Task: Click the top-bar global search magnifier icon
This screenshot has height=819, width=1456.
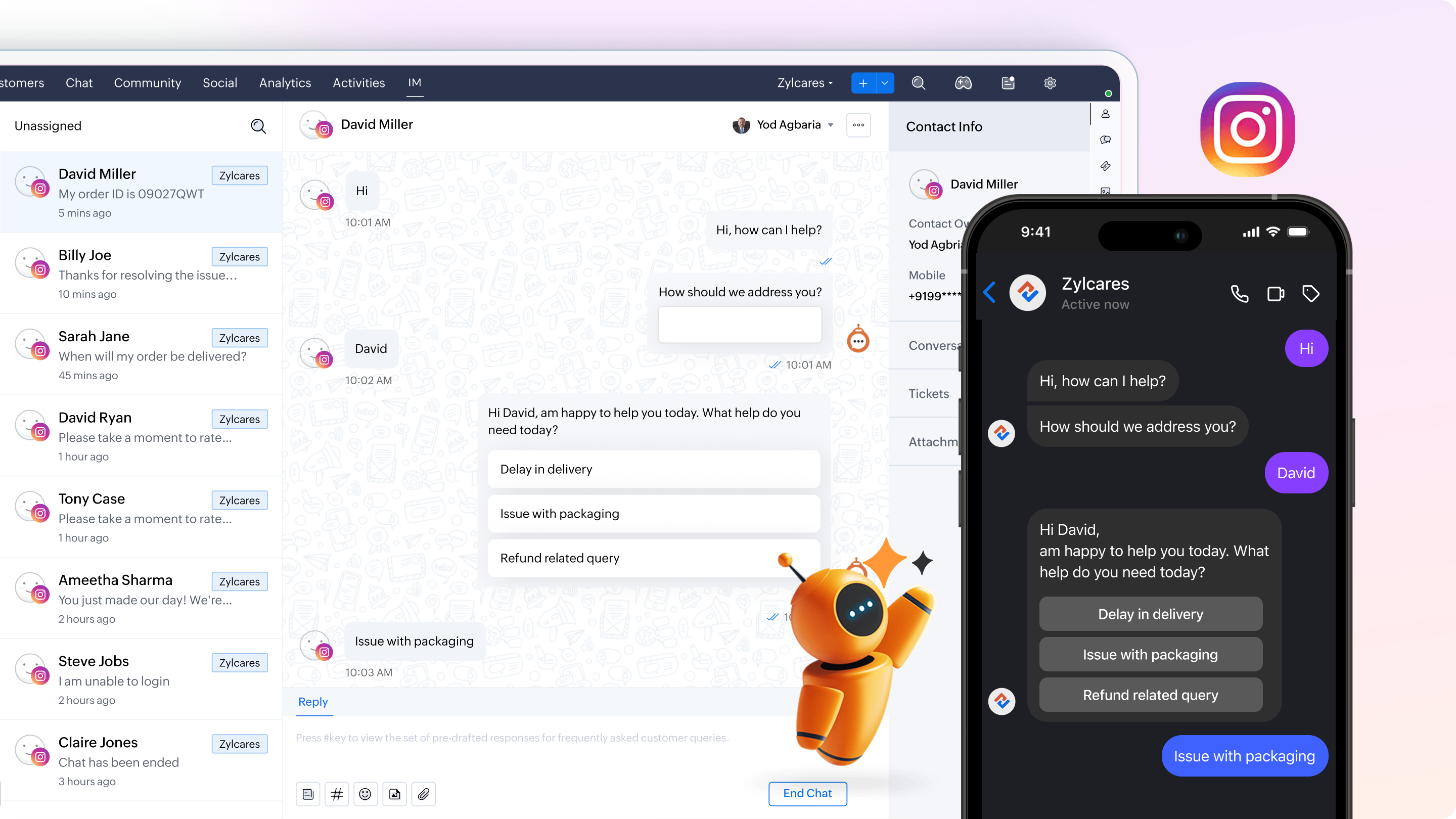Action: (x=919, y=83)
